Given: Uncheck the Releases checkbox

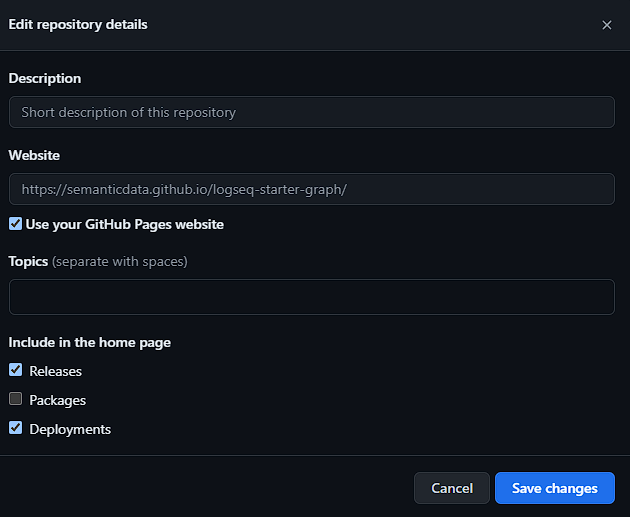Looking at the screenshot, I should (16, 370).
